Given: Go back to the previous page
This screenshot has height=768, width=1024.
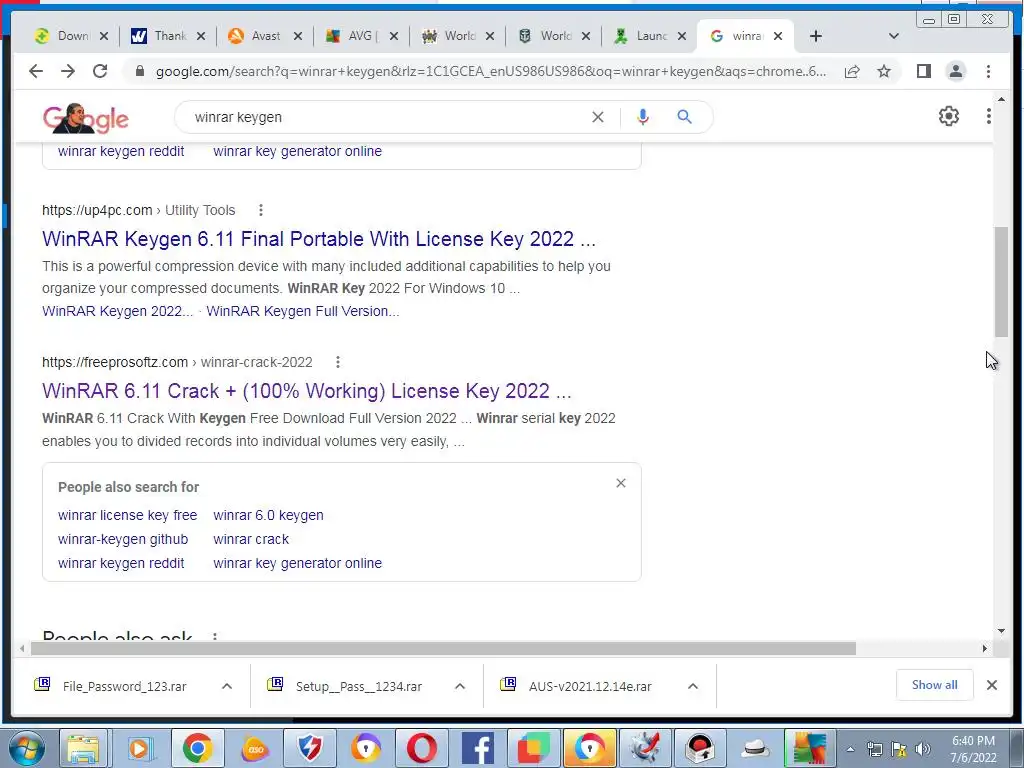Looking at the screenshot, I should pos(36,71).
